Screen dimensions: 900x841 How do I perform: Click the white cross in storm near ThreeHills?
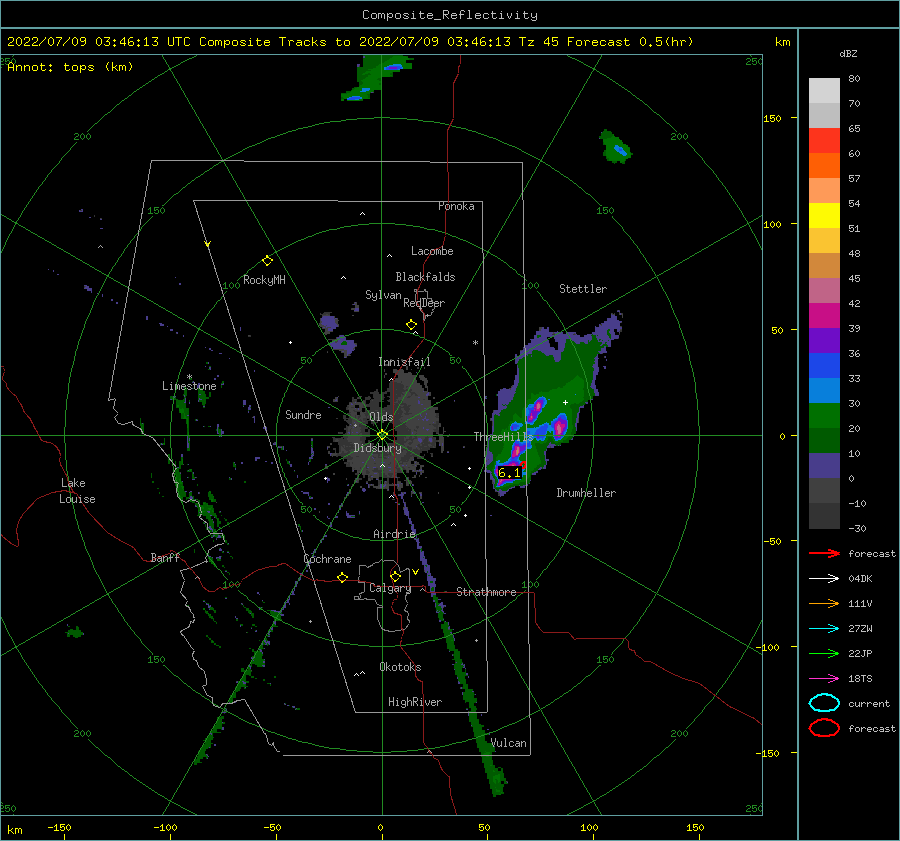[565, 402]
